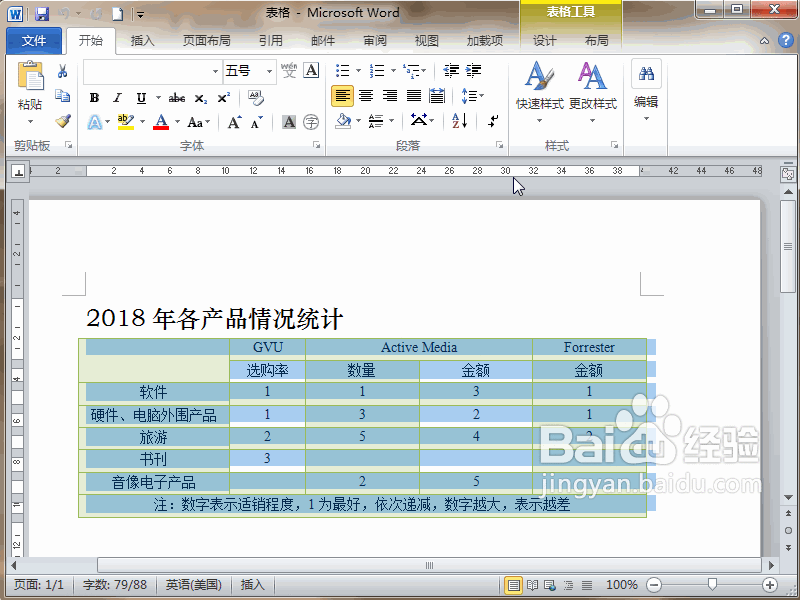Click the Word Help question icon
Viewport: 800px width, 600px height.
coord(786,40)
